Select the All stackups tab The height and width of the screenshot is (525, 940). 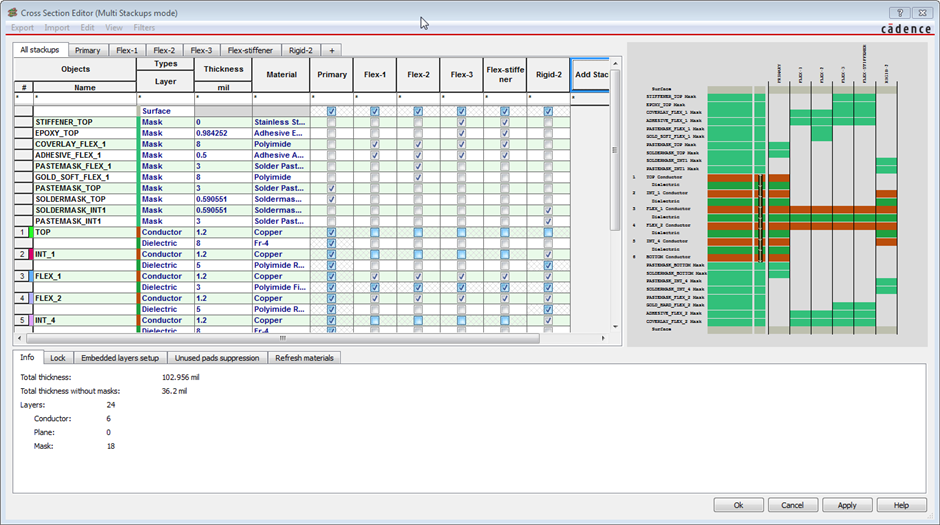[x=40, y=50]
